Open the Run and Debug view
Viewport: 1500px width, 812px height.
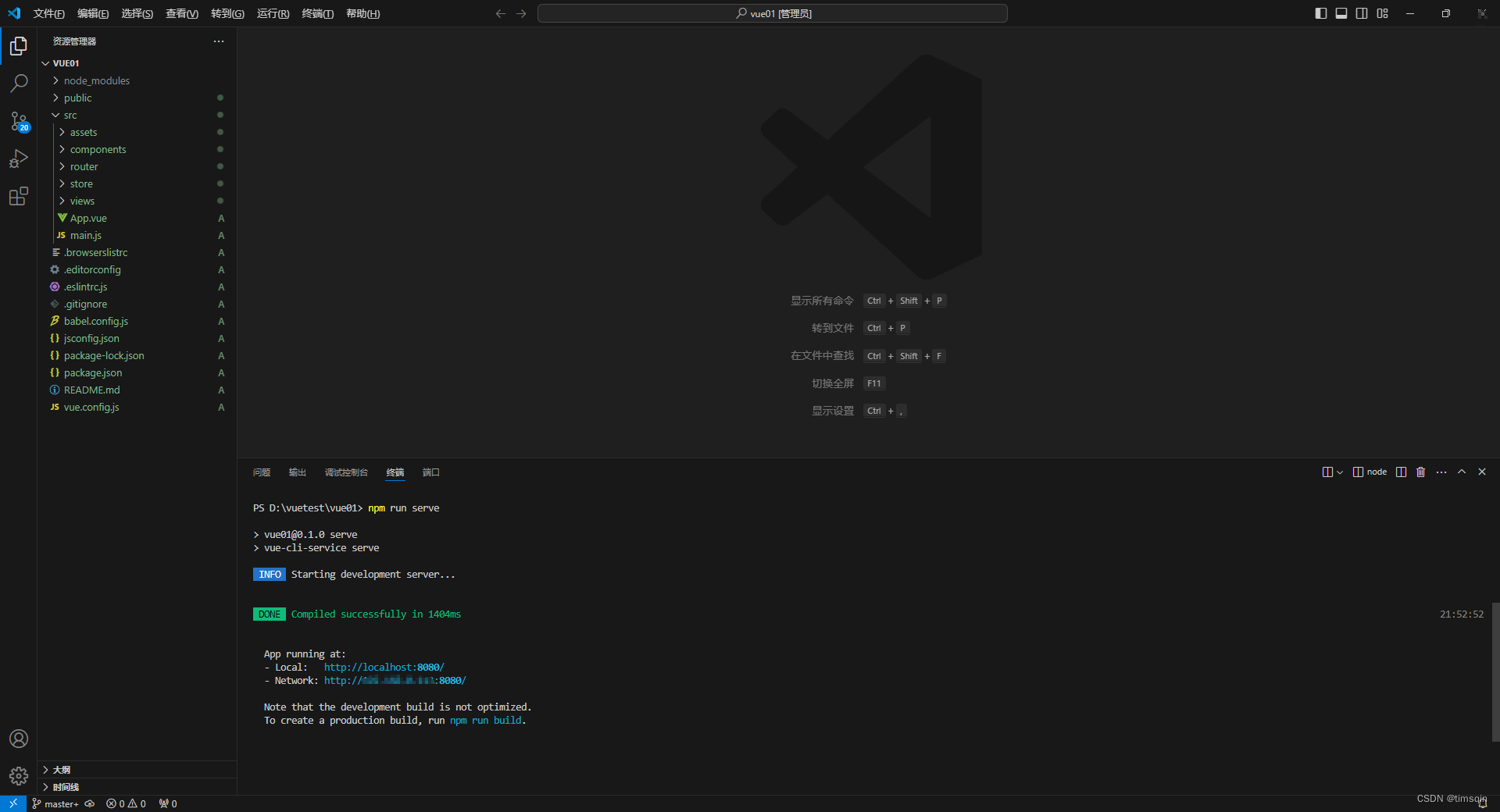19,158
